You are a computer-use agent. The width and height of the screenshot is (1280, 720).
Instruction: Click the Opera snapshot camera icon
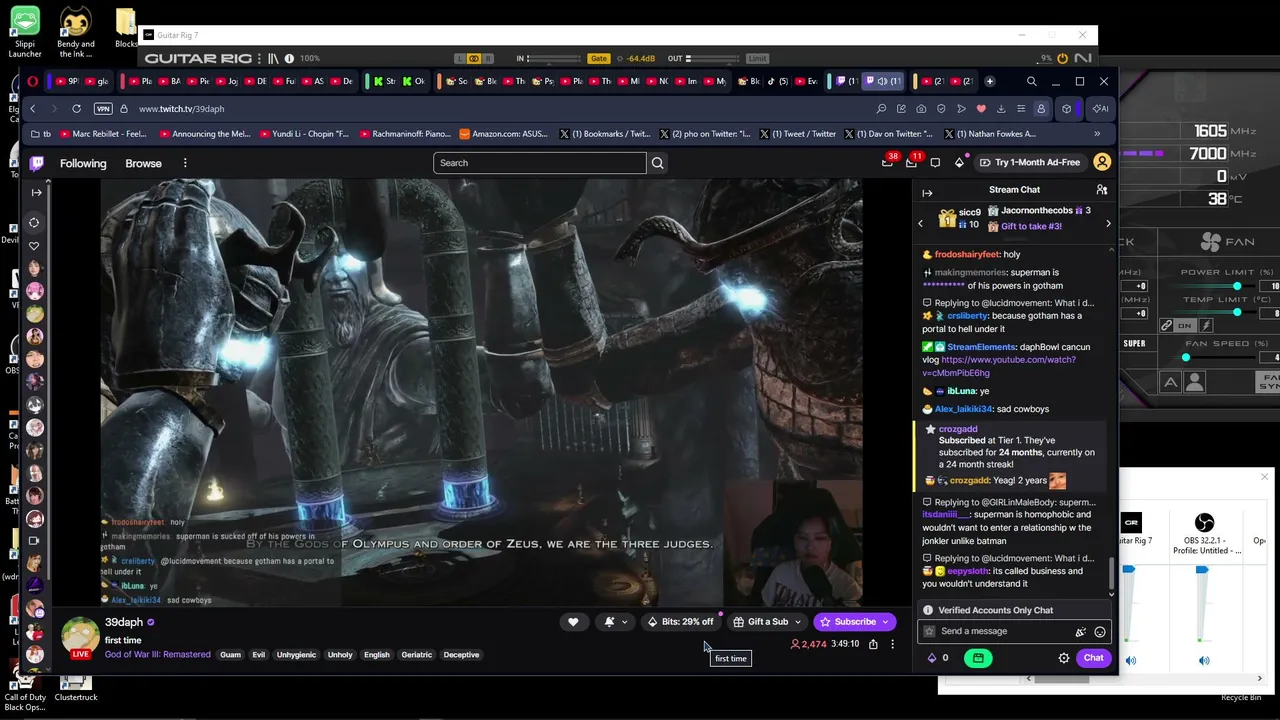coord(921,109)
